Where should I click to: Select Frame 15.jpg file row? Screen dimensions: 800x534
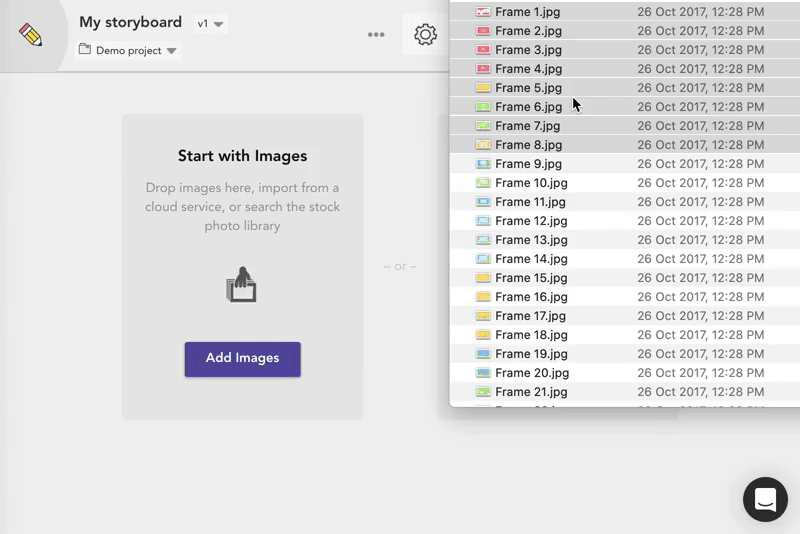(531, 278)
